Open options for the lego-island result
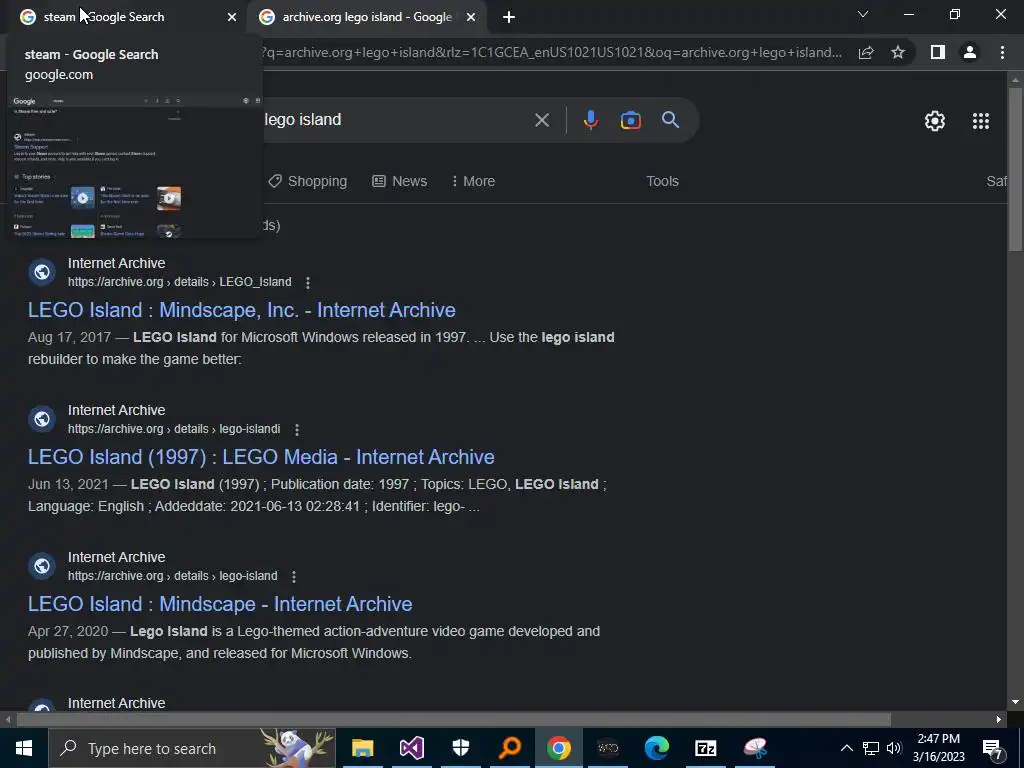The height and width of the screenshot is (768, 1024). [294, 576]
